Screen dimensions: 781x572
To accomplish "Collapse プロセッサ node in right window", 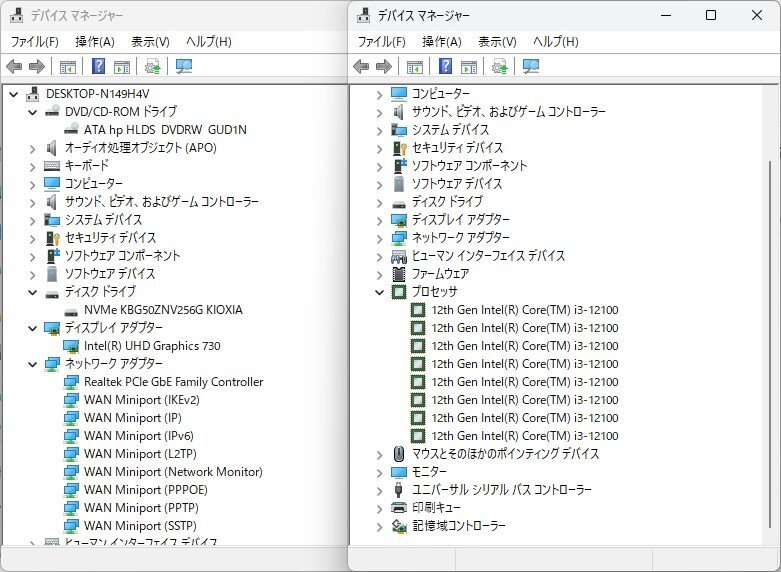I will pyautogui.click(x=380, y=292).
